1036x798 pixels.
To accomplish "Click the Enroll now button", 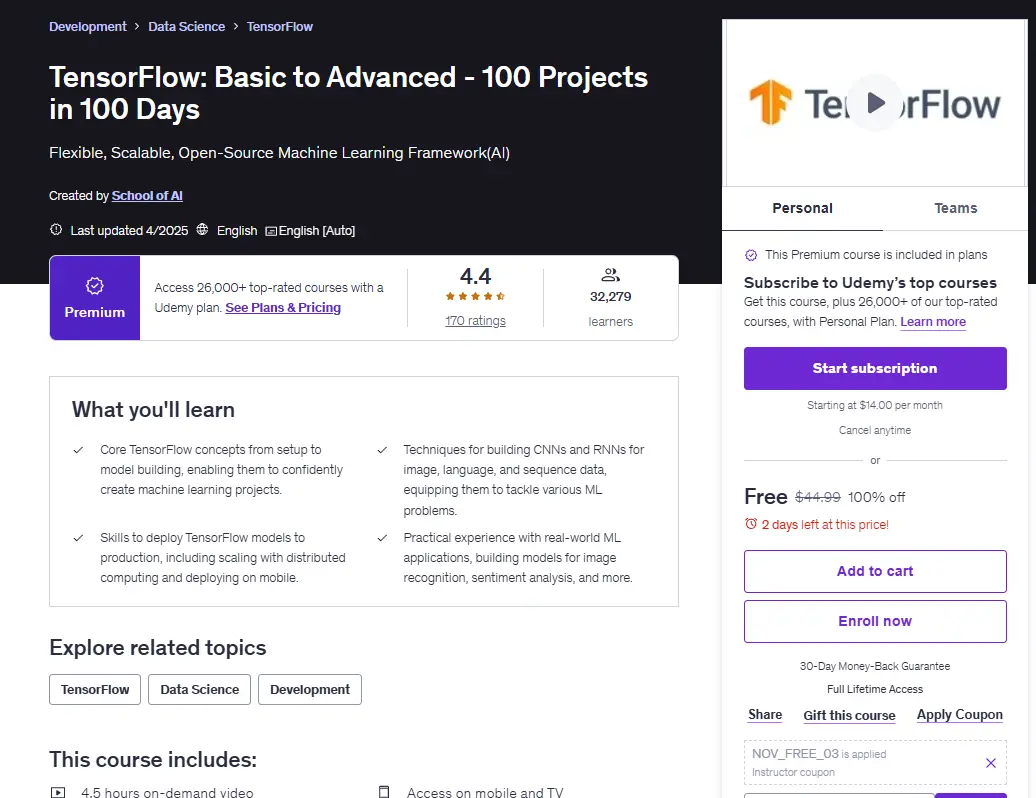I will (x=875, y=622).
